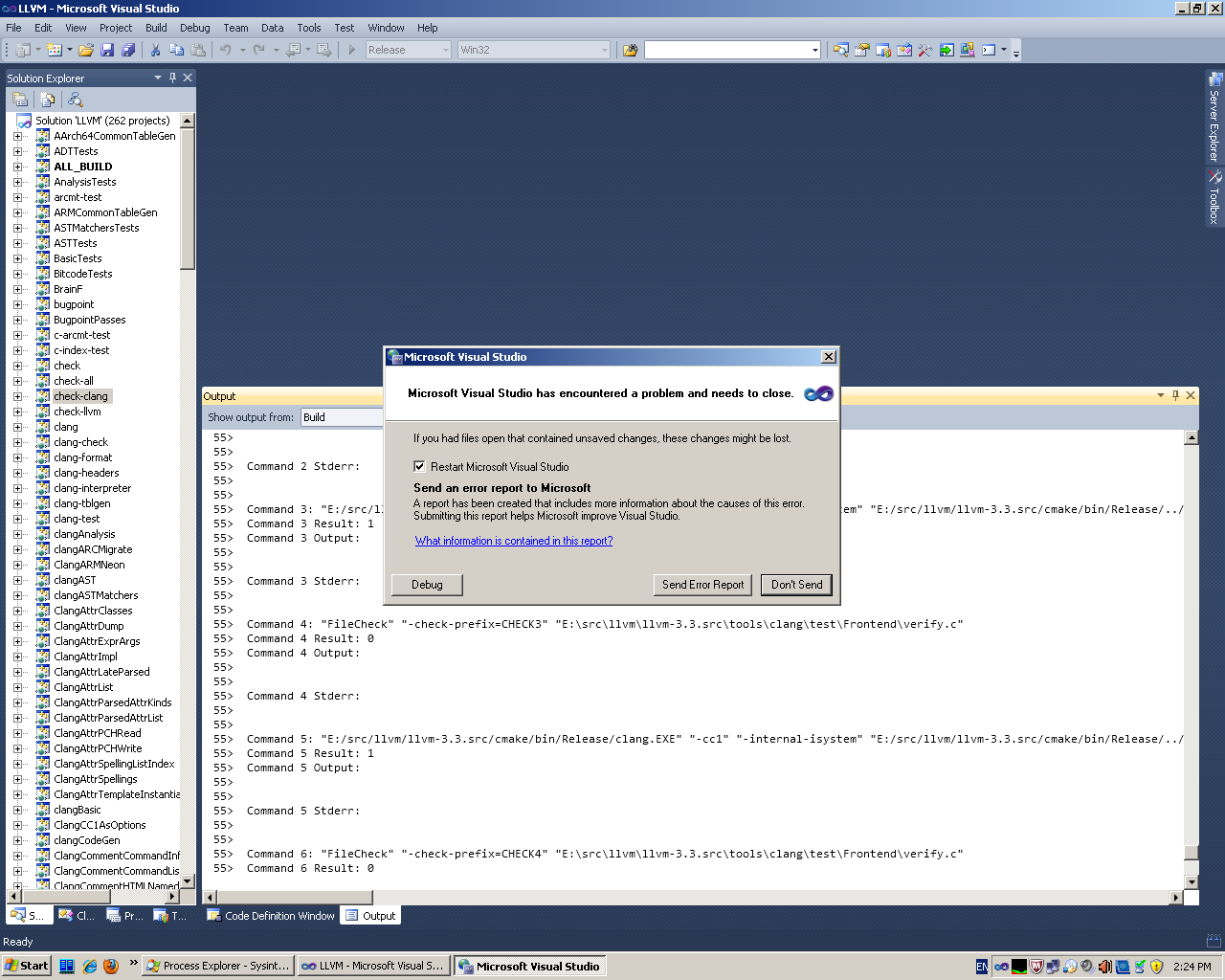The height and width of the screenshot is (980, 1225).
Task: Click the Windows Start button
Action: pyautogui.click(x=26, y=966)
